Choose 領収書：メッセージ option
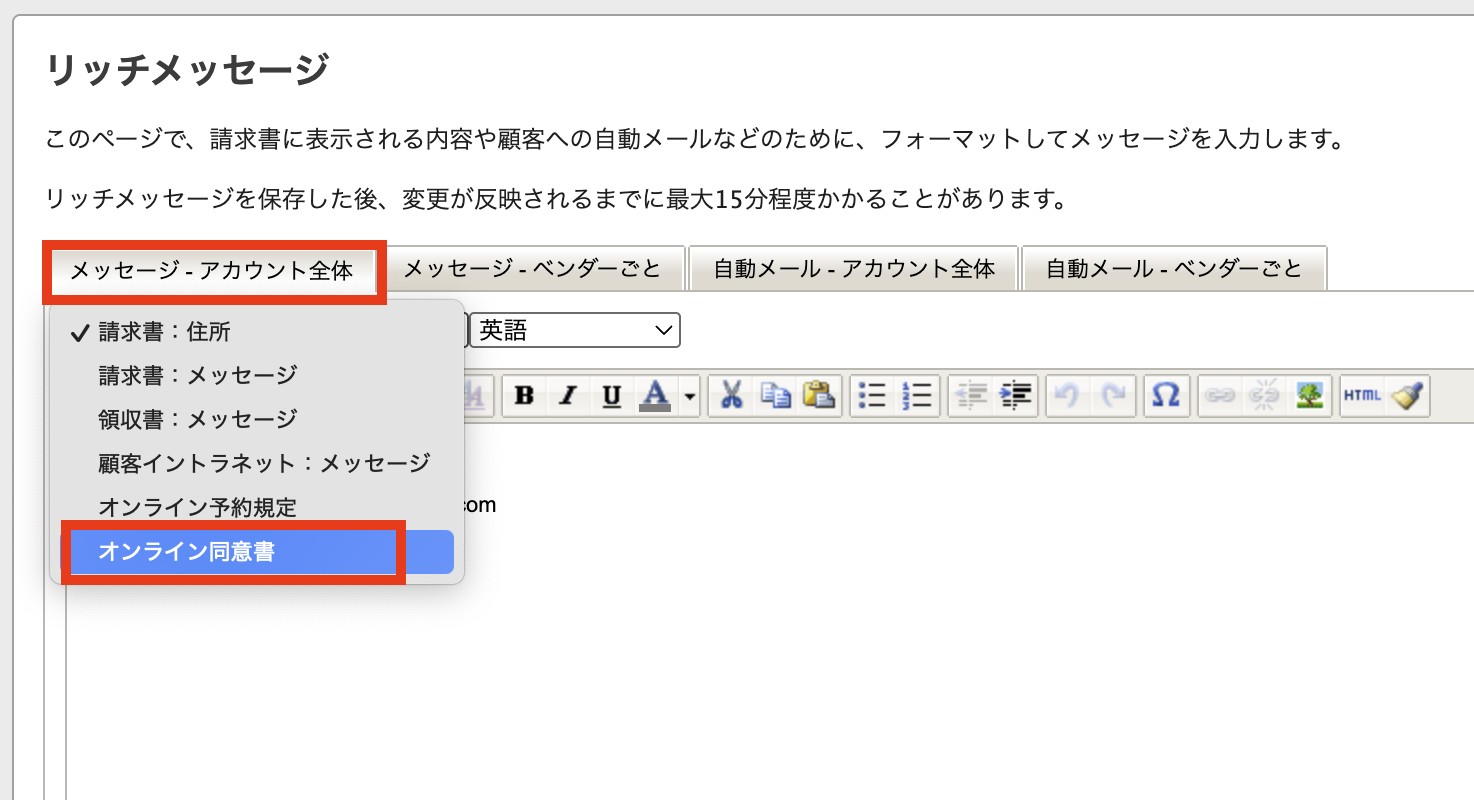Viewport: 1474px width, 800px height. point(198,419)
